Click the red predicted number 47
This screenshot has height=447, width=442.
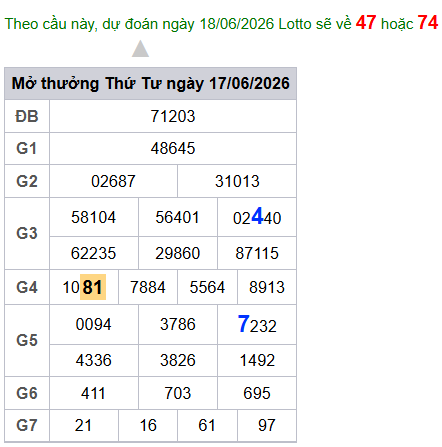click(366, 23)
